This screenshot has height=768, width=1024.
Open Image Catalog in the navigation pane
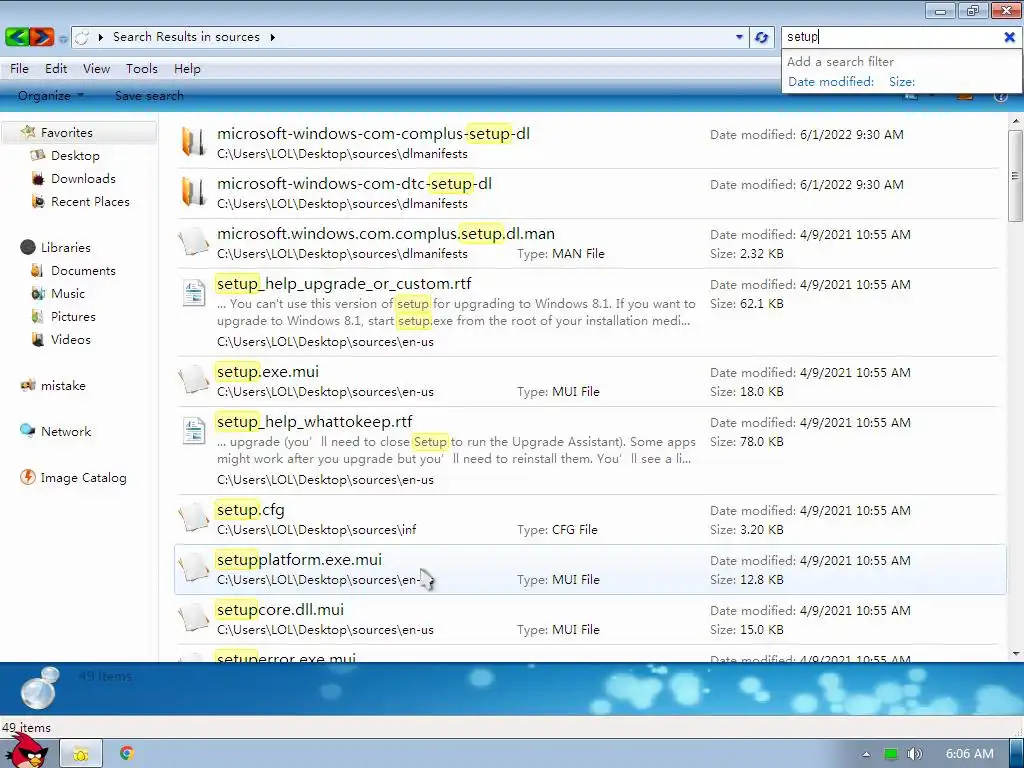point(83,478)
